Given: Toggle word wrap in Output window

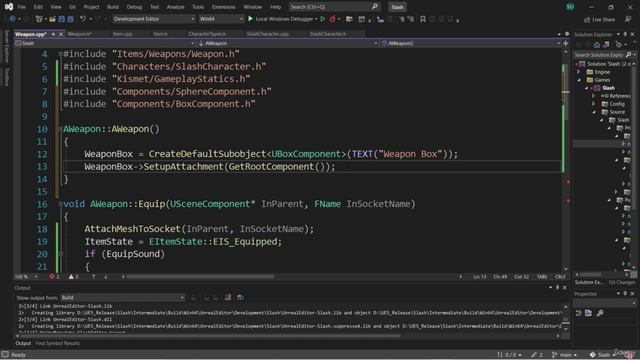Looking at the screenshot, I should [240, 298].
